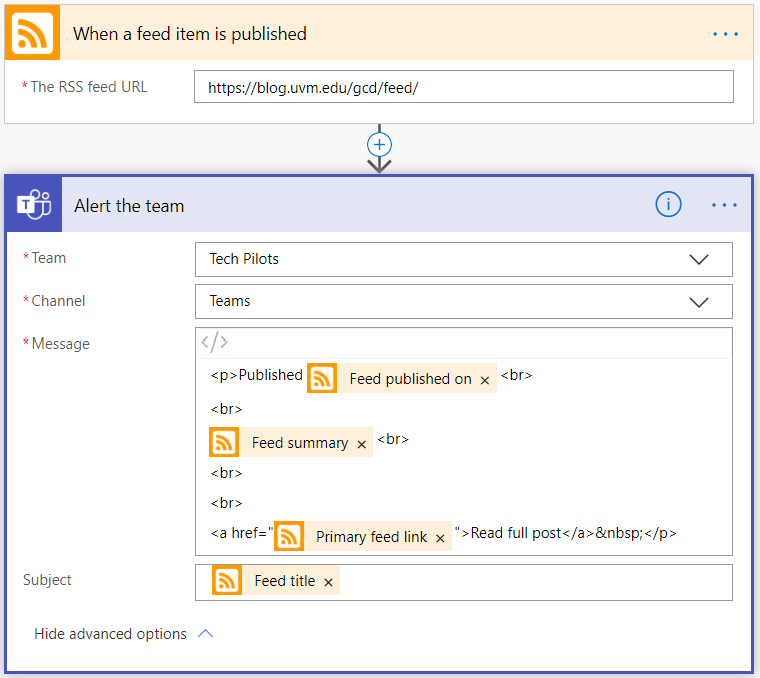Image resolution: width=760 pixels, height=678 pixels.
Task: Remove the Feed published on token
Action: (485, 380)
